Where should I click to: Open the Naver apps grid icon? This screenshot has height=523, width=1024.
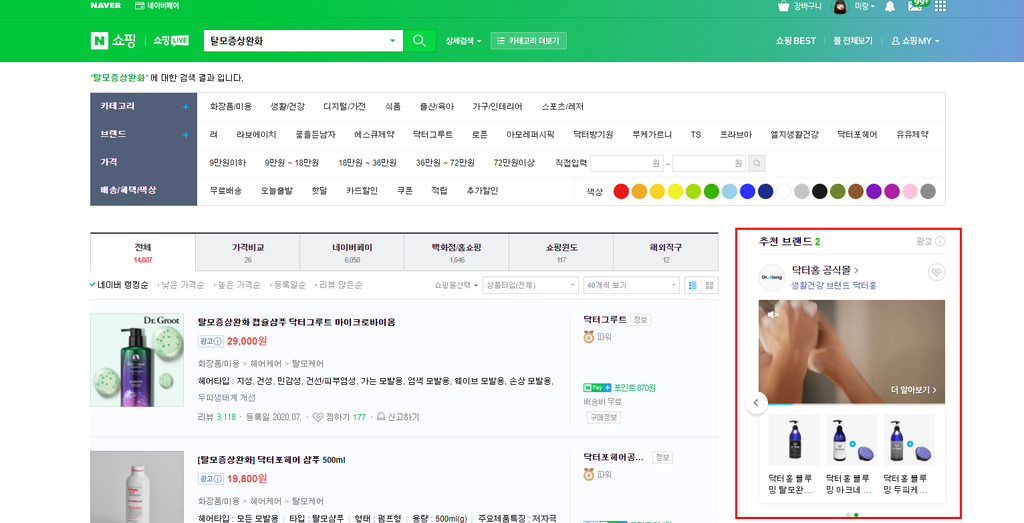940,7
